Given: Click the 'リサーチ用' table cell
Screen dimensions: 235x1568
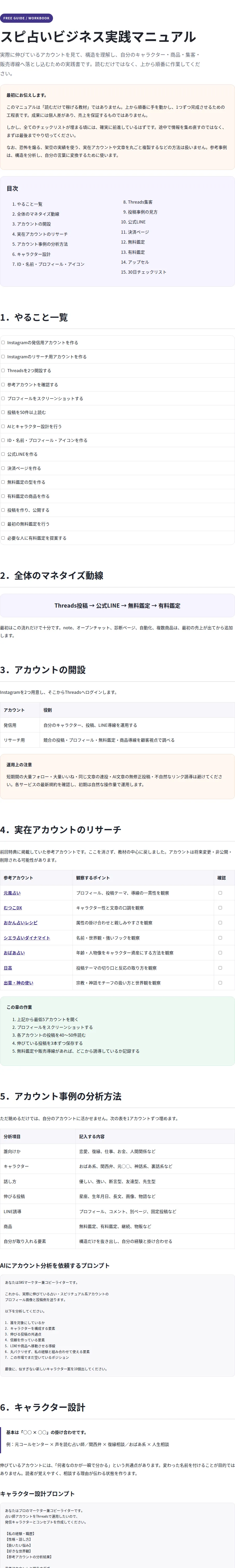Looking at the screenshot, I should 20,740.
